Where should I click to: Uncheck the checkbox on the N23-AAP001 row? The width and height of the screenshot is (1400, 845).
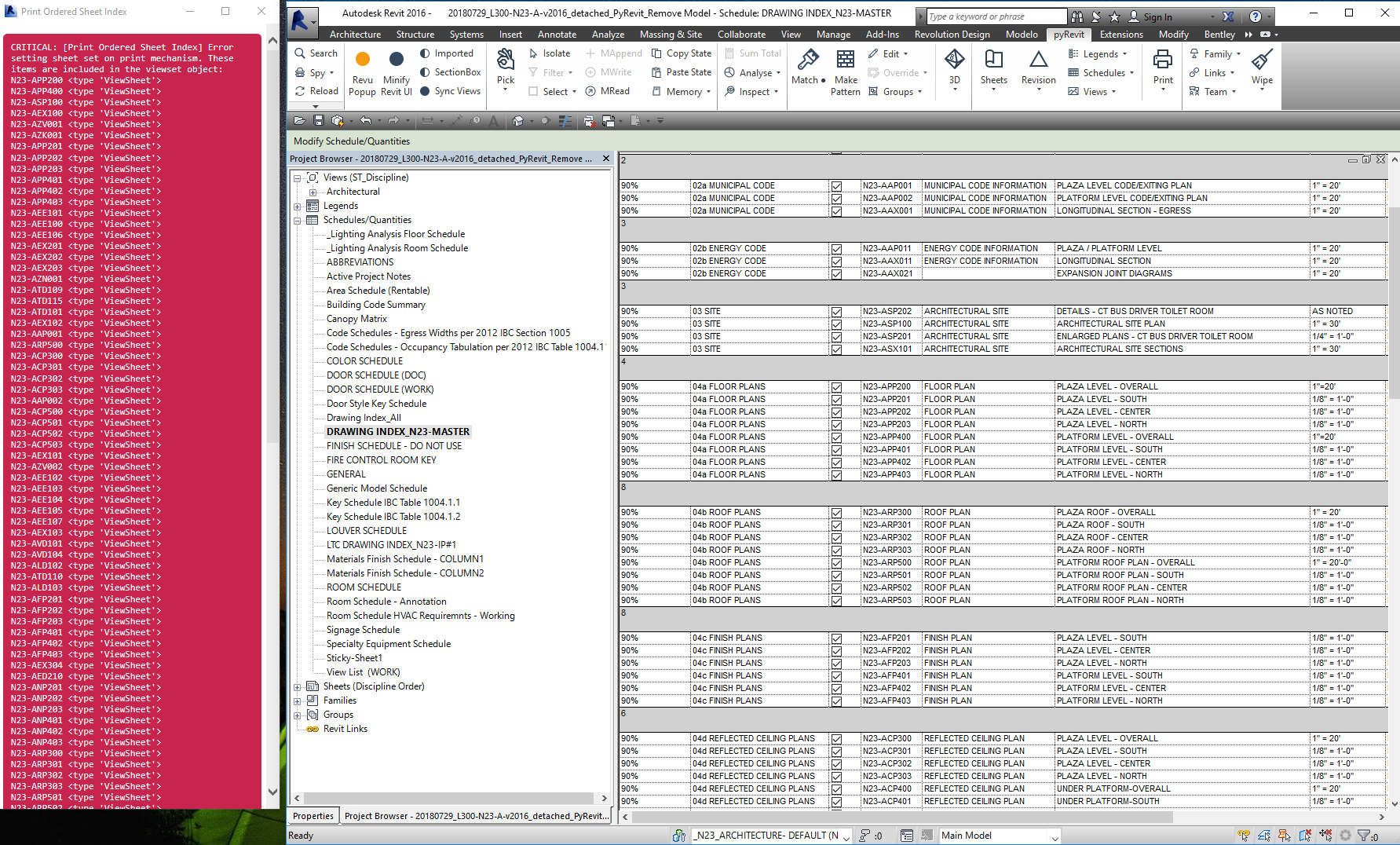coord(836,185)
